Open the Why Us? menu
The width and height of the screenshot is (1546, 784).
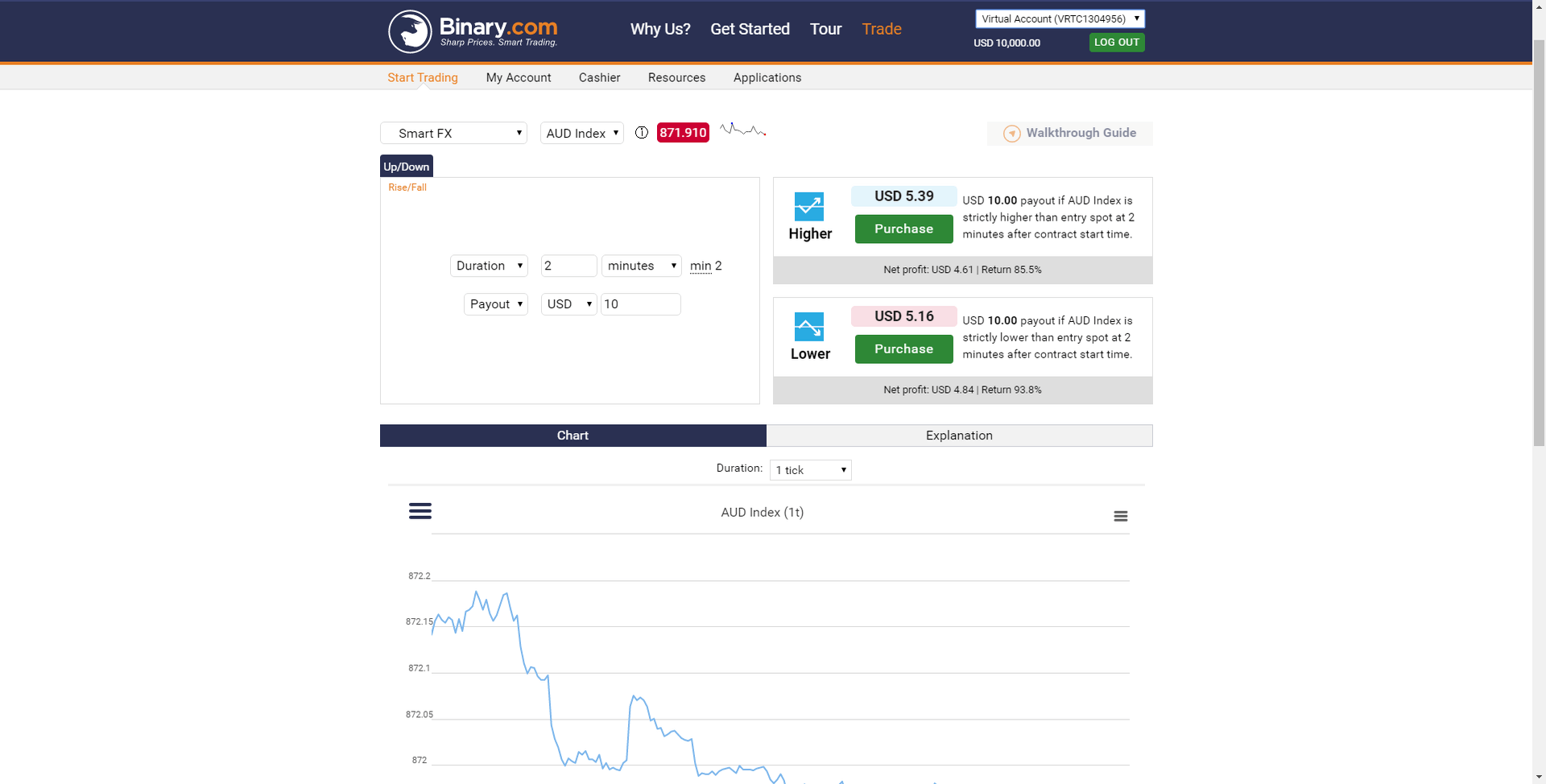point(660,29)
